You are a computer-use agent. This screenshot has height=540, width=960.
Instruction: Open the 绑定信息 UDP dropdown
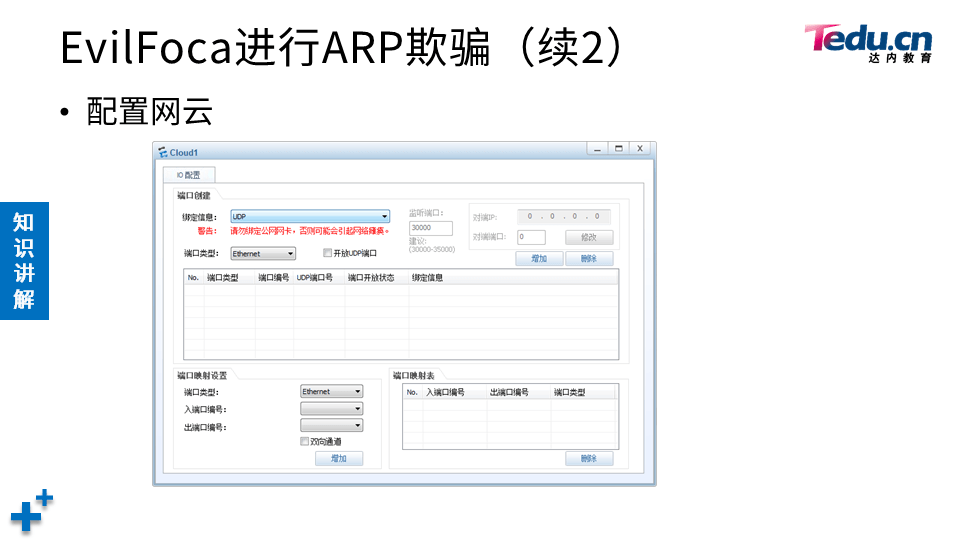coord(310,217)
